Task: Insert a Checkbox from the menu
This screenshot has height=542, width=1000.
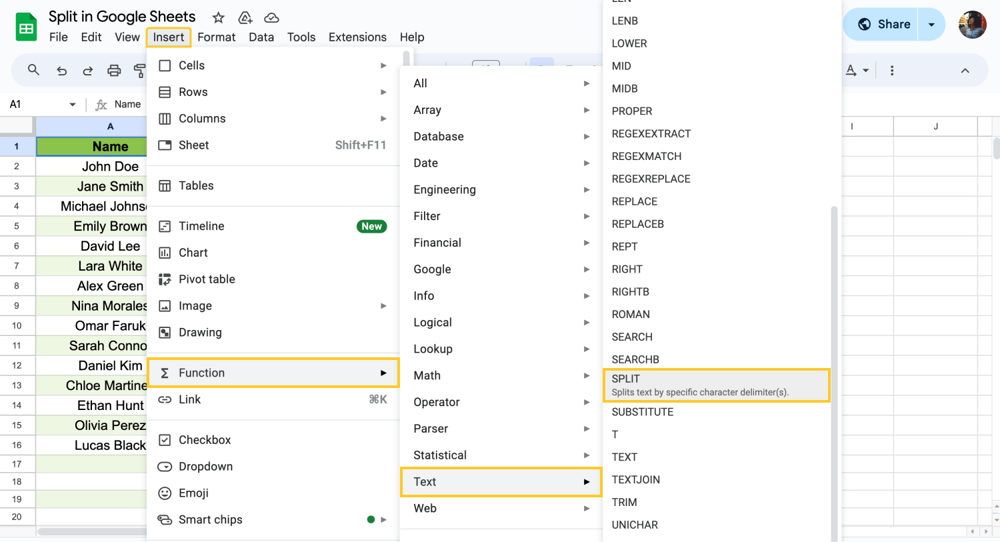Action: [x=204, y=440]
